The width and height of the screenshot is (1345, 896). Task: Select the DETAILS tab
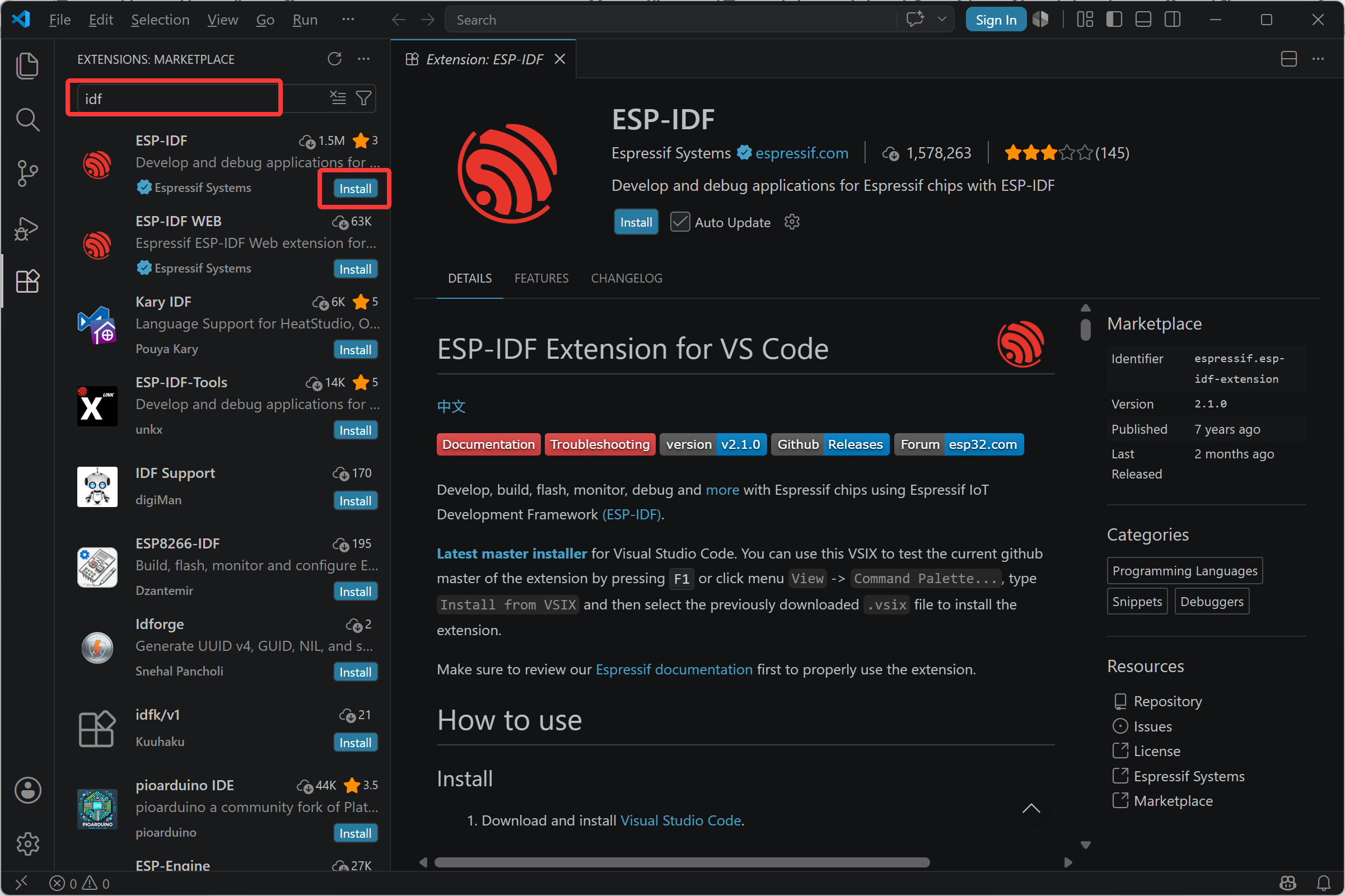[x=469, y=278]
